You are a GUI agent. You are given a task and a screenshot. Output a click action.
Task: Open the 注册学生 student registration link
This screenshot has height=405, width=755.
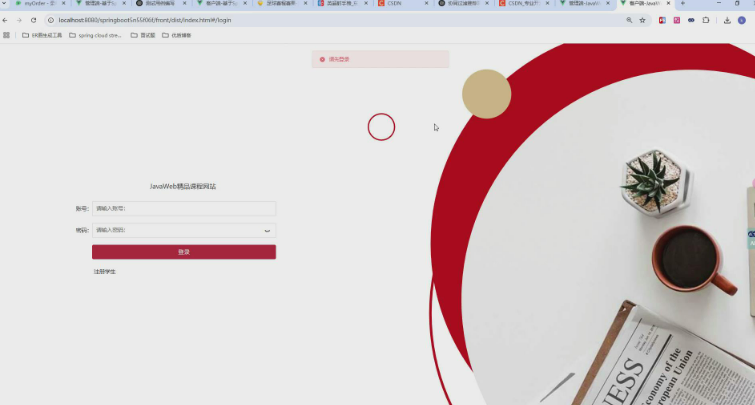pyautogui.click(x=104, y=272)
